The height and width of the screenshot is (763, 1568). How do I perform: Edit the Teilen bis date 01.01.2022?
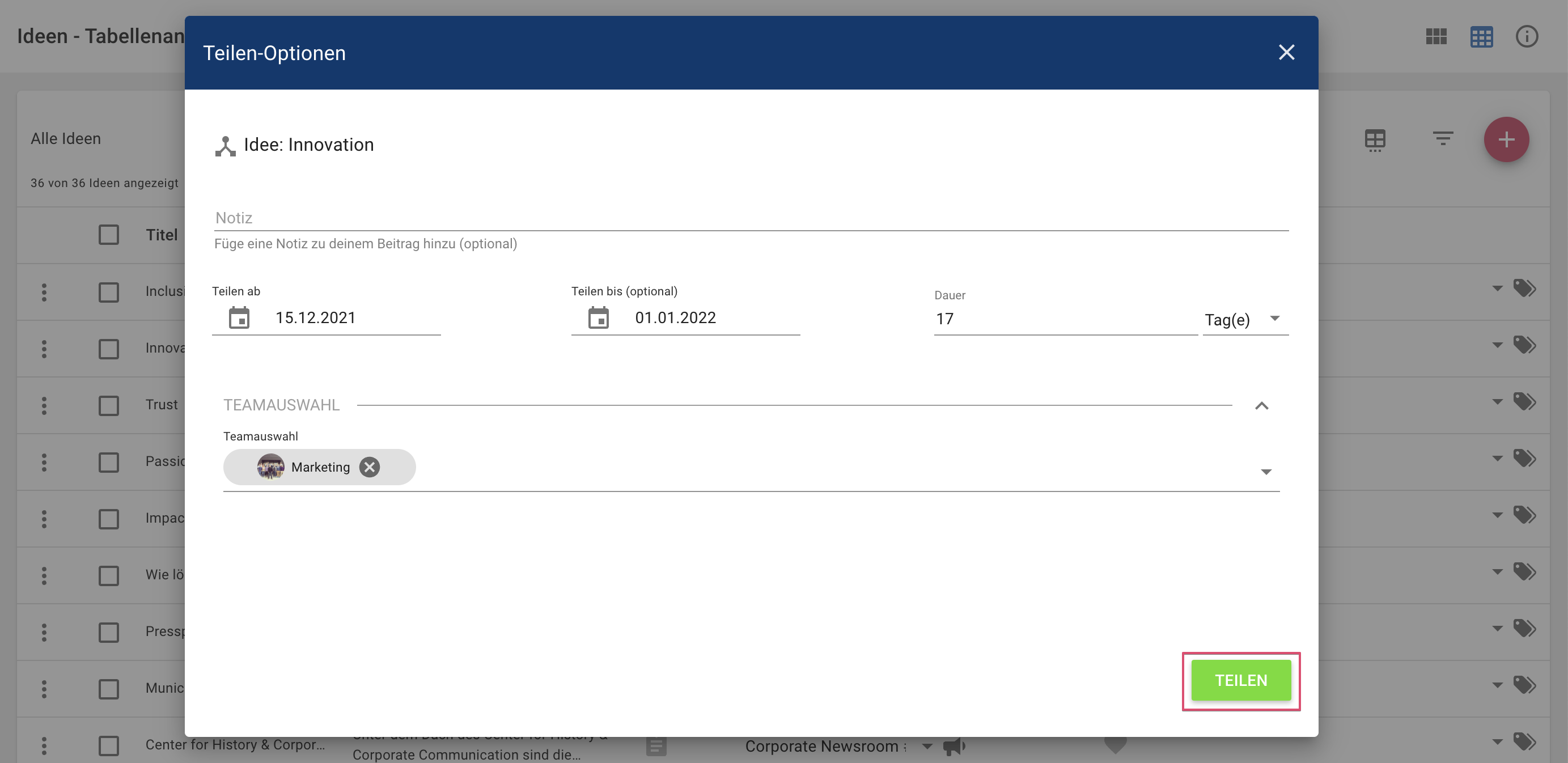(675, 317)
